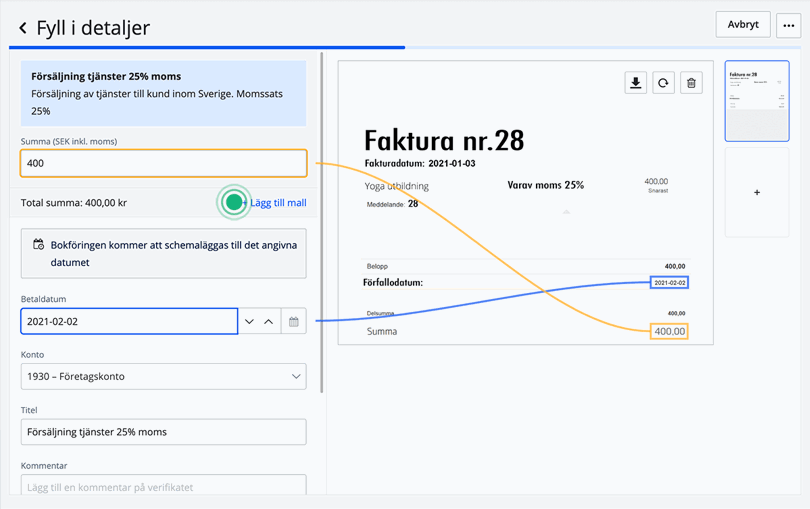Click the highlighted 400,00 sum on invoice
The height and width of the screenshot is (509, 810).
[x=669, y=331]
